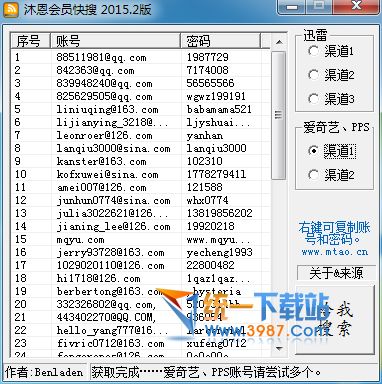Select account lijianying_3218@...

coord(112,122)
